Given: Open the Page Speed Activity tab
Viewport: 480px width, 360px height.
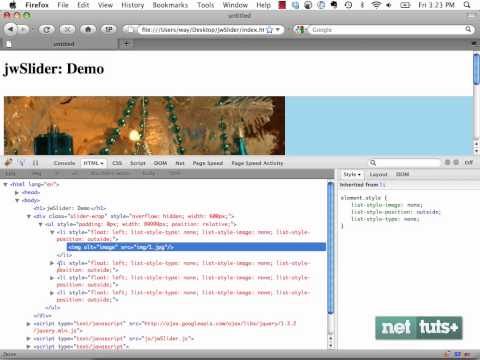Looking at the screenshot, I should point(257,163).
